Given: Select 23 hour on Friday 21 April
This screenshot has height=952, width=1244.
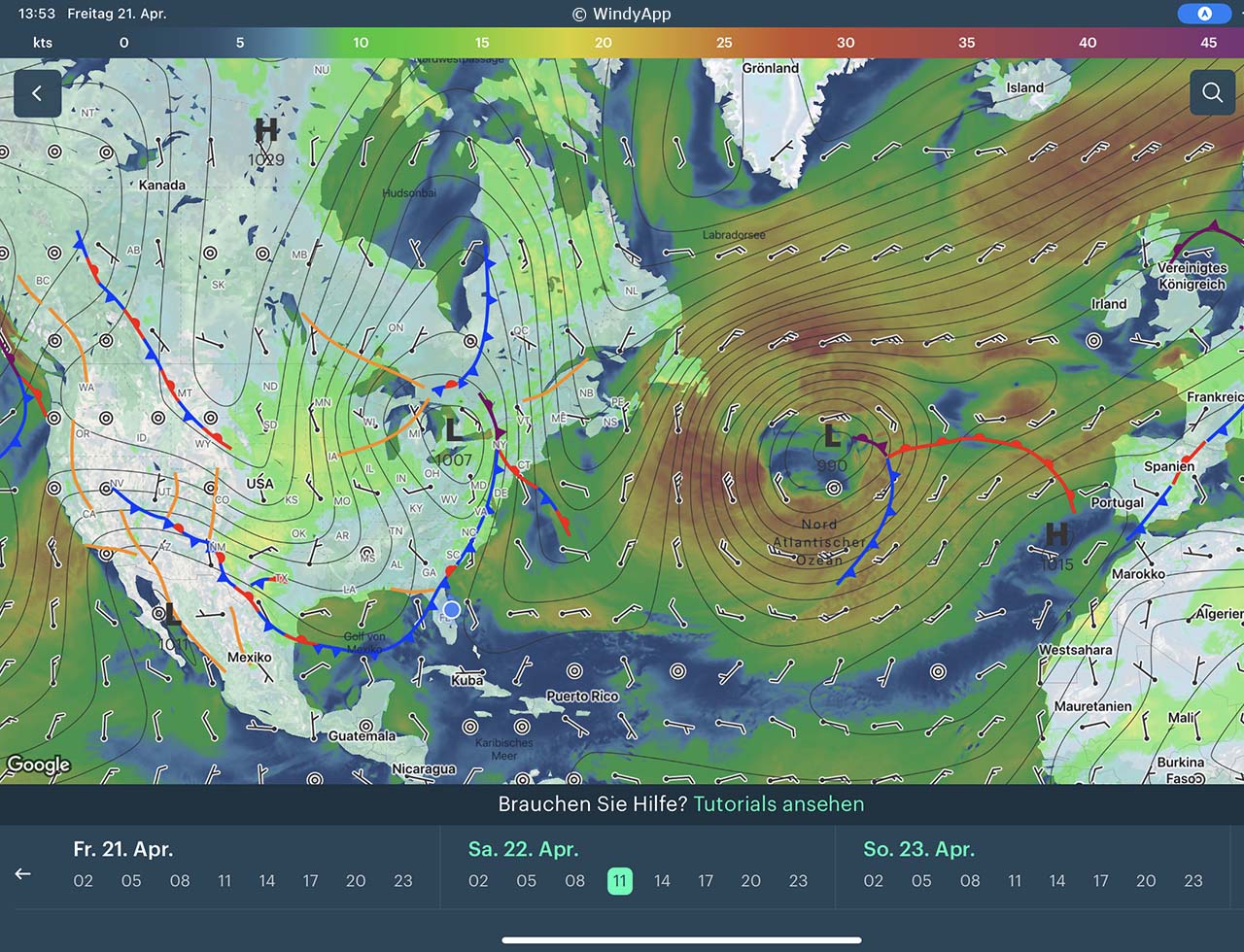Looking at the screenshot, I should (403, 881).
